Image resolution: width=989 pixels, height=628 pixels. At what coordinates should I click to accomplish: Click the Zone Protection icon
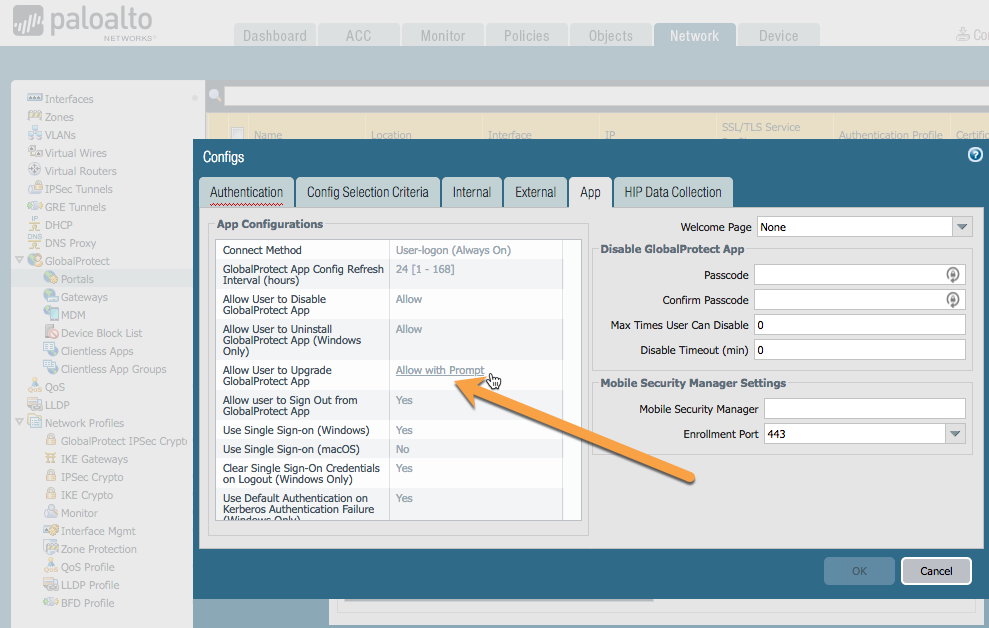pyautogui.click(x=50, y=548)
